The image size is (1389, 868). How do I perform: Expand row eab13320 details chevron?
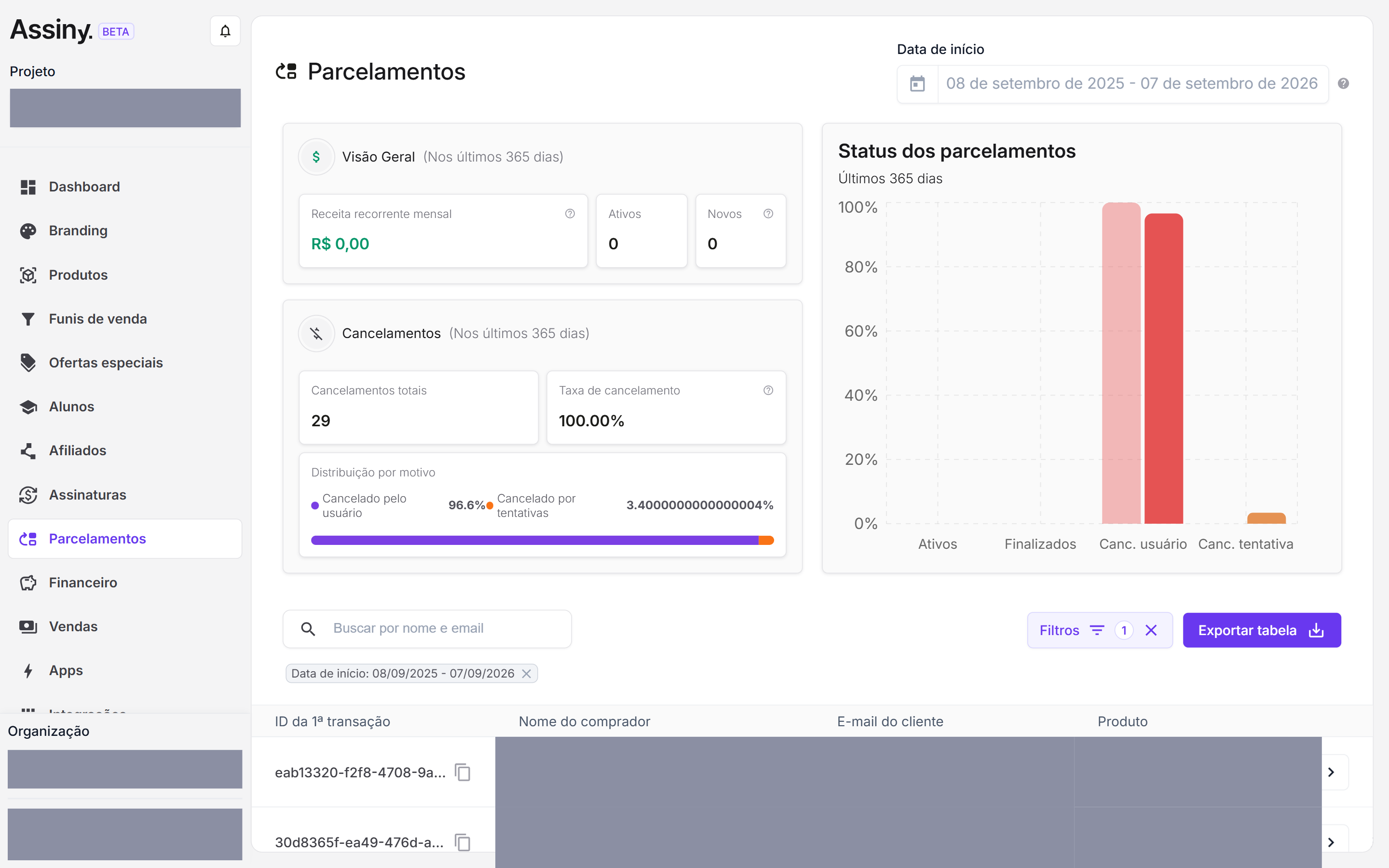pyautogui.click(x=1332, y=772)
